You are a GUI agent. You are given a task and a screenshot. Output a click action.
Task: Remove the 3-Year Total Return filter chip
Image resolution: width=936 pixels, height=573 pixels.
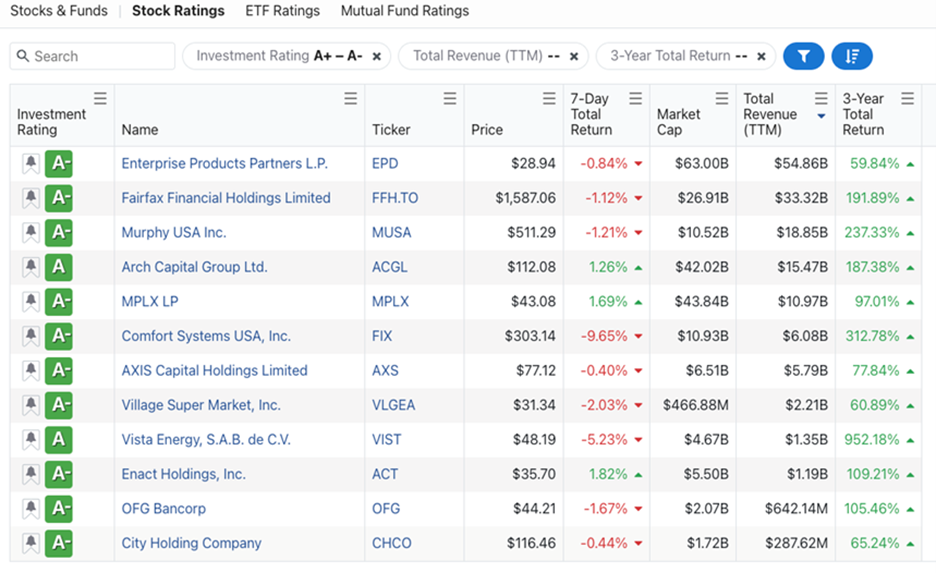click(761, 56)
